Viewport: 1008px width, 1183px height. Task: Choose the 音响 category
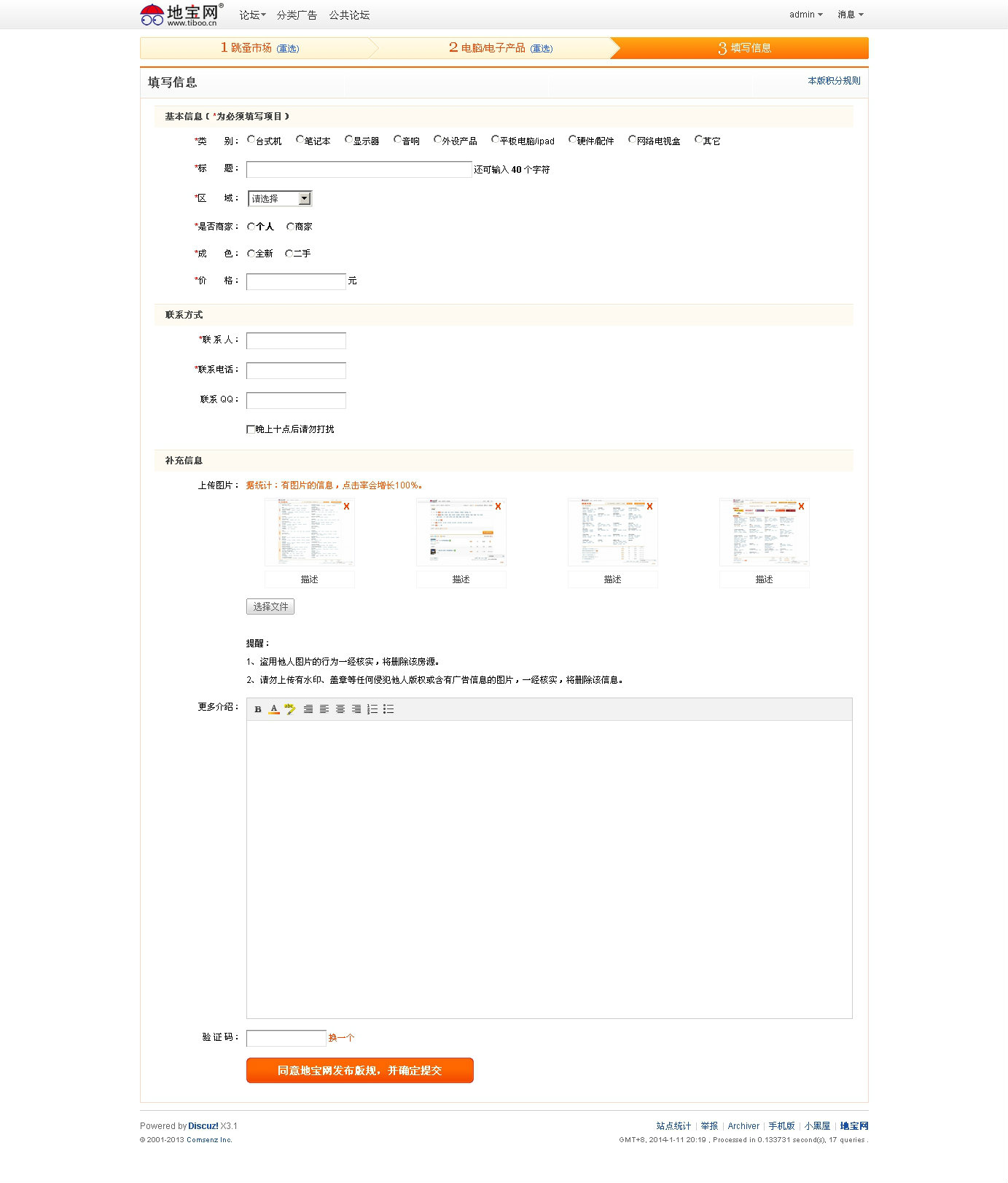point(397,139)
